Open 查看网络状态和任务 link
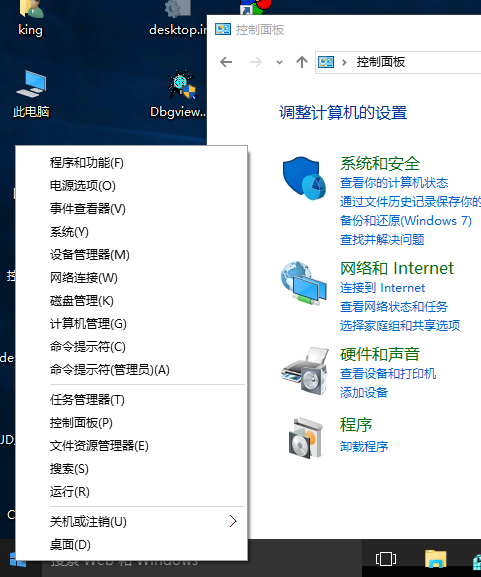 coord(394,307)
